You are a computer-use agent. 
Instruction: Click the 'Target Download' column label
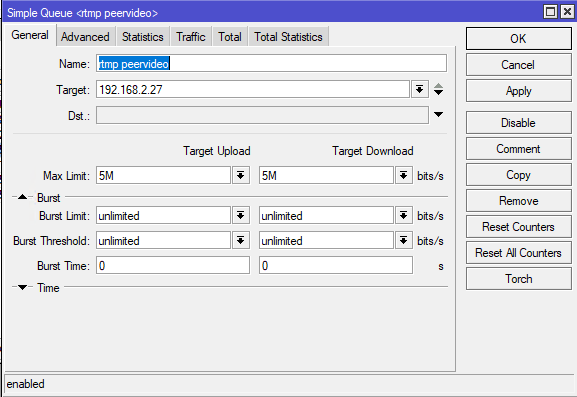coord(373,151)
